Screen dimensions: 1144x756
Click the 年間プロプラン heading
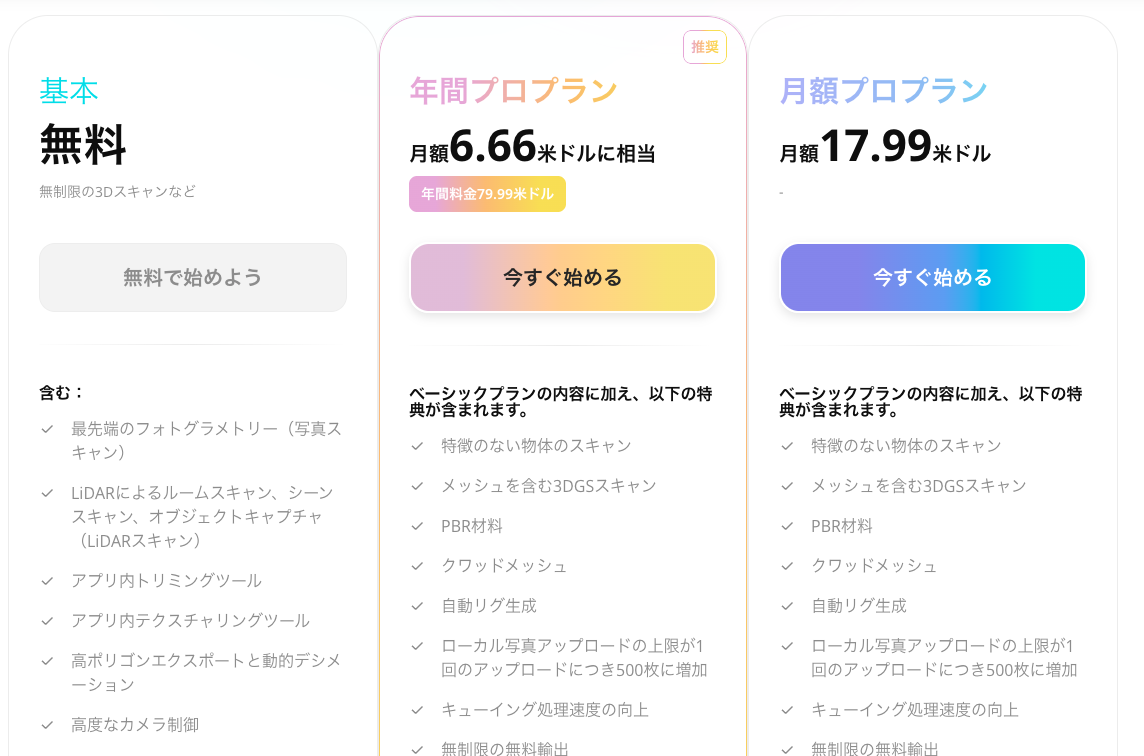tap(514, 91)
